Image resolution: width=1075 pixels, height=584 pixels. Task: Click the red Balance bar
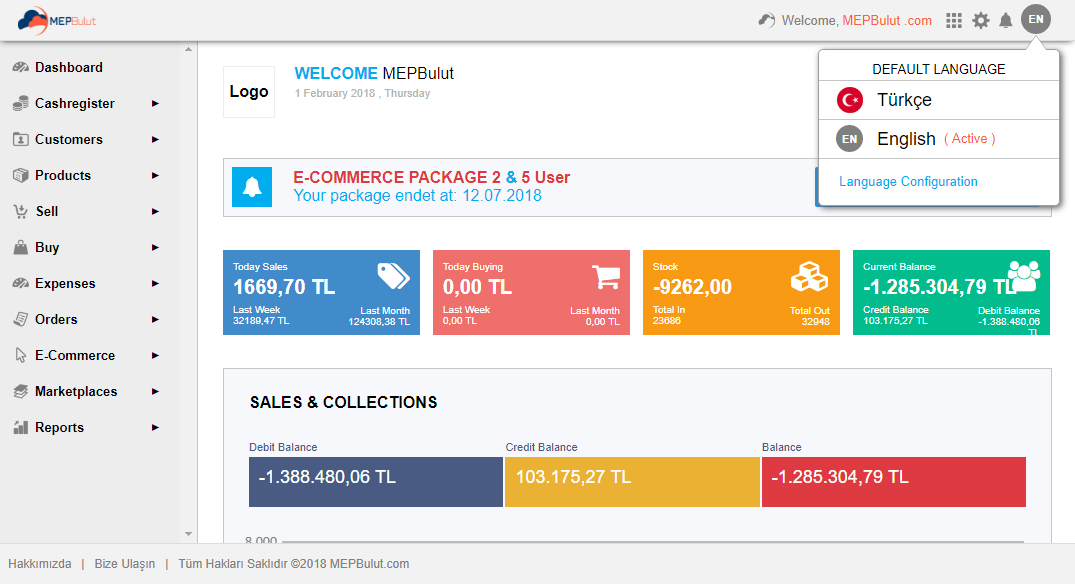[x=893, y=482]
